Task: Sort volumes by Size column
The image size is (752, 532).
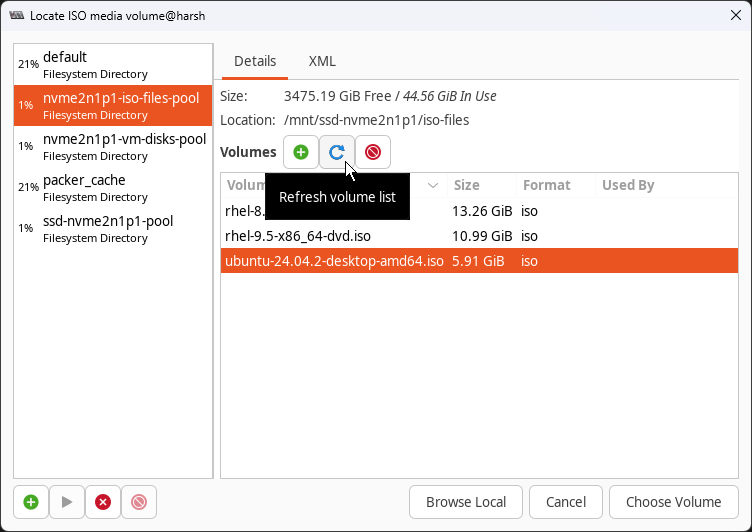Action: pos(482,185)
